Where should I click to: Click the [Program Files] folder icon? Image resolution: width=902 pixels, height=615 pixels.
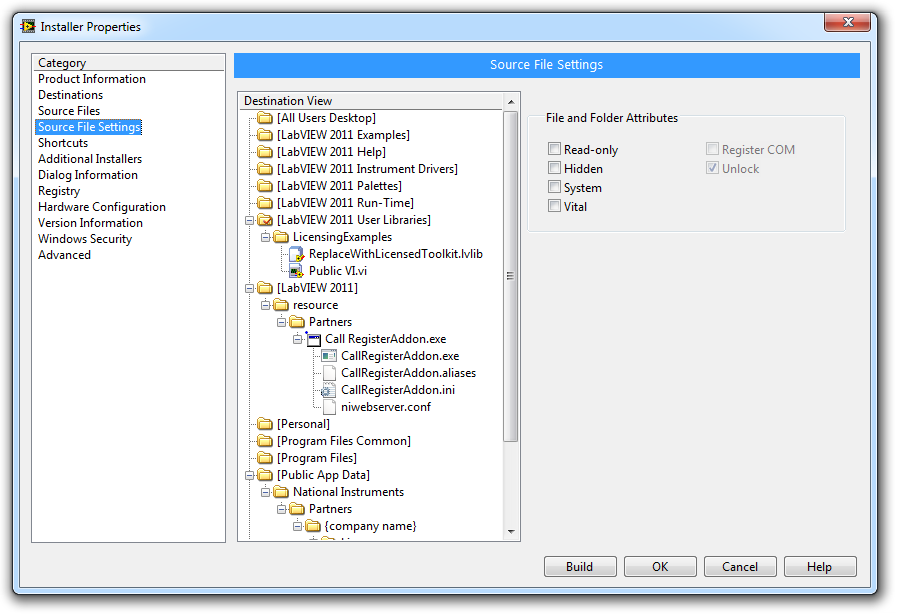point(265,459)
